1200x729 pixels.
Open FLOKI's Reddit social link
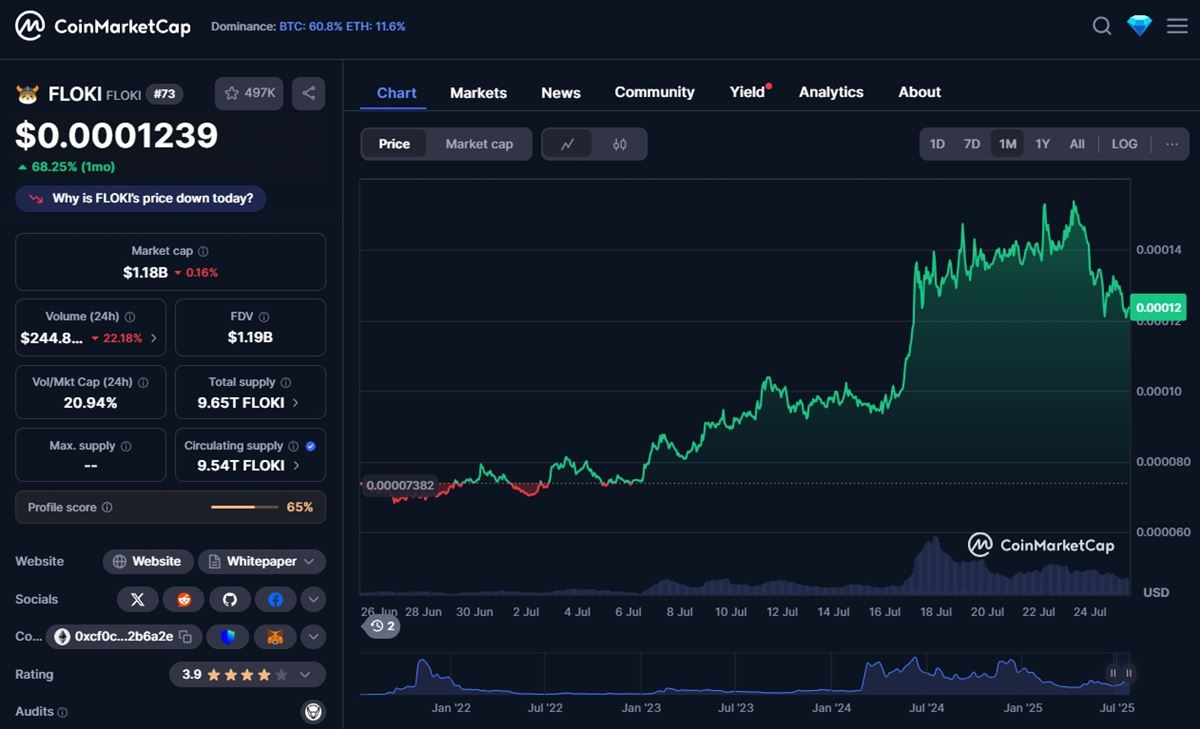pos(184,599)
